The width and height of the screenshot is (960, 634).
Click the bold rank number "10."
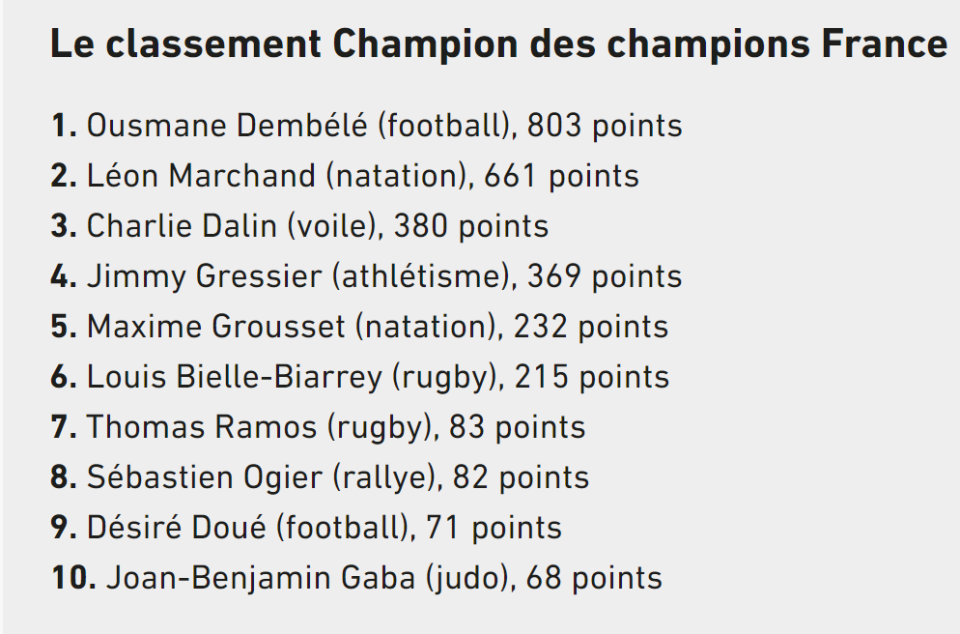coord(74,578)
